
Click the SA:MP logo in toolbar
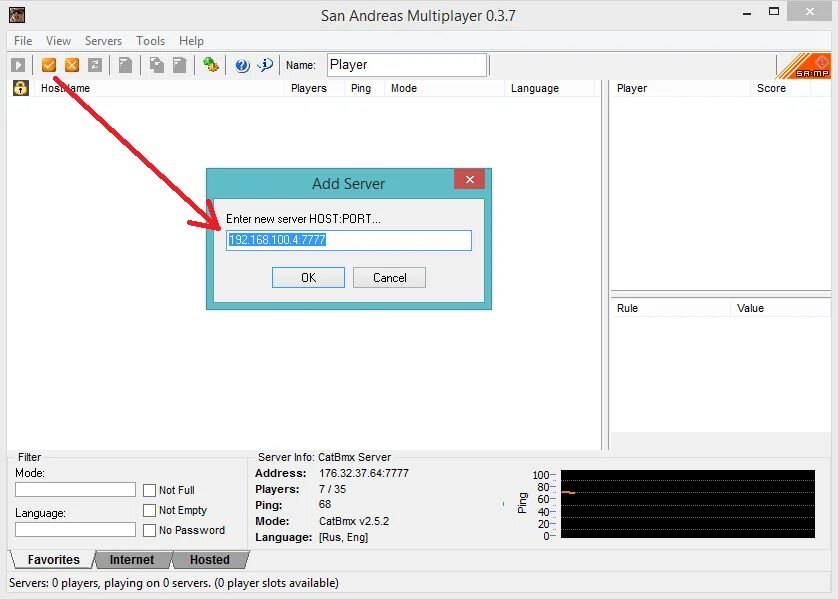[804, 66]
